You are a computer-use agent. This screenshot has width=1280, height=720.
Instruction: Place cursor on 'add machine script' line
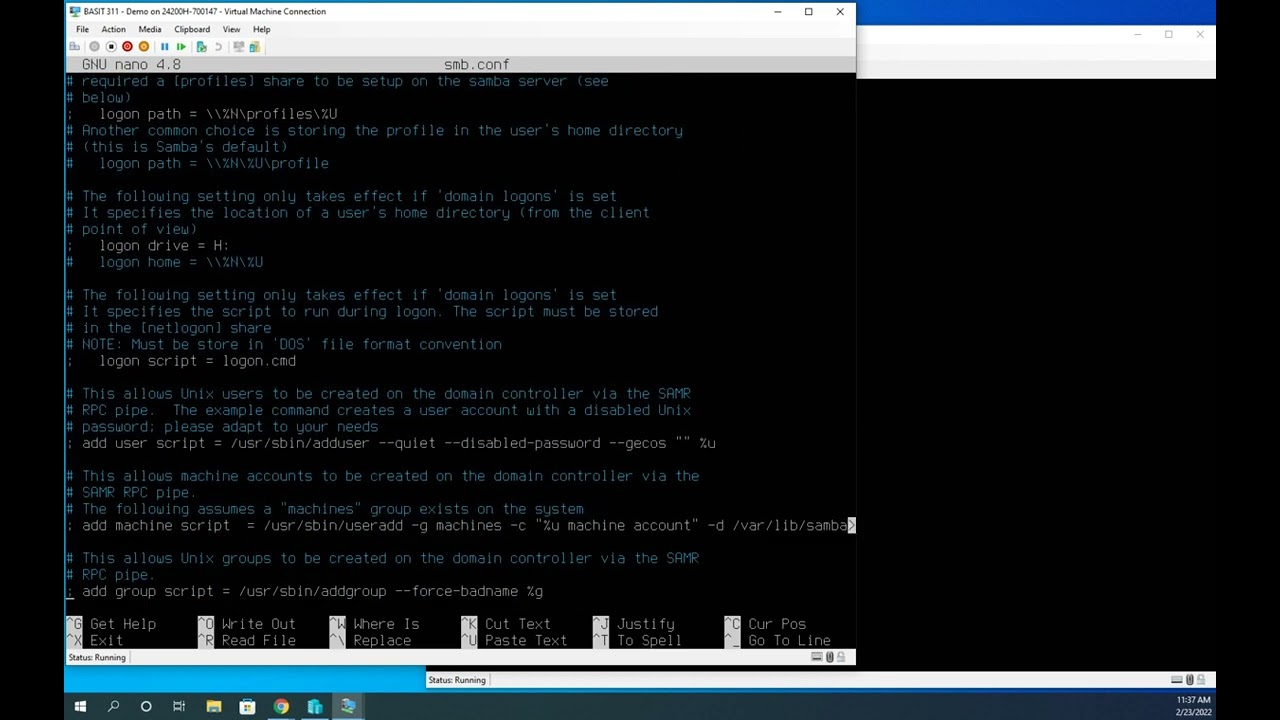(x=460, y=526)
